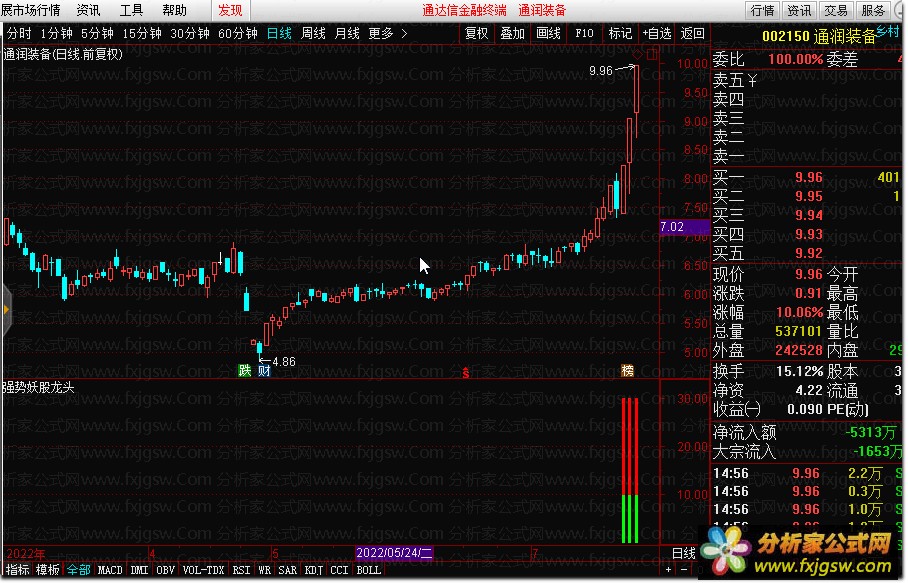
Task: Select the MACD indicator
Action: point(110,570)
